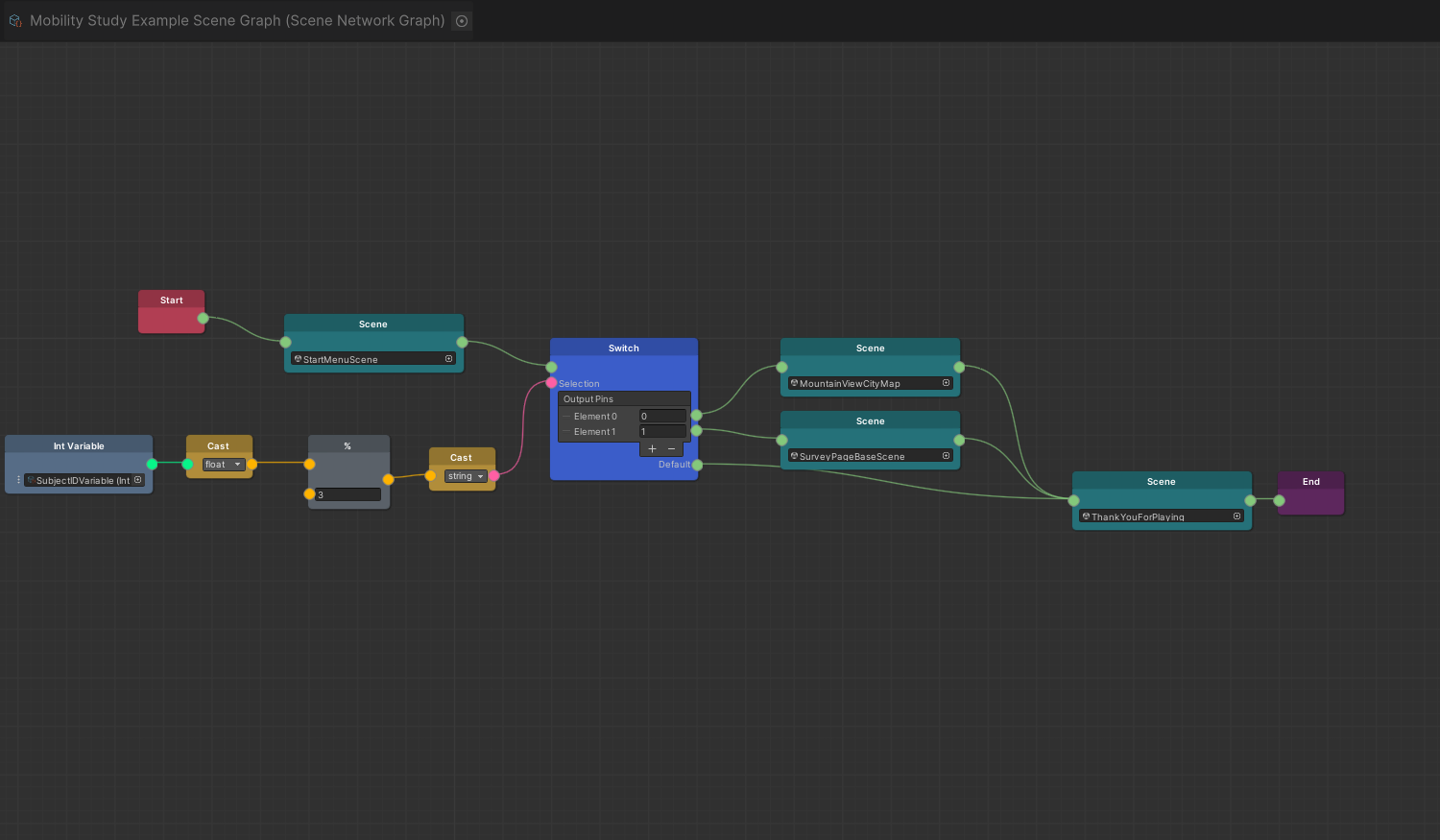Select the StartMenuScene object field

coord(372,359)
